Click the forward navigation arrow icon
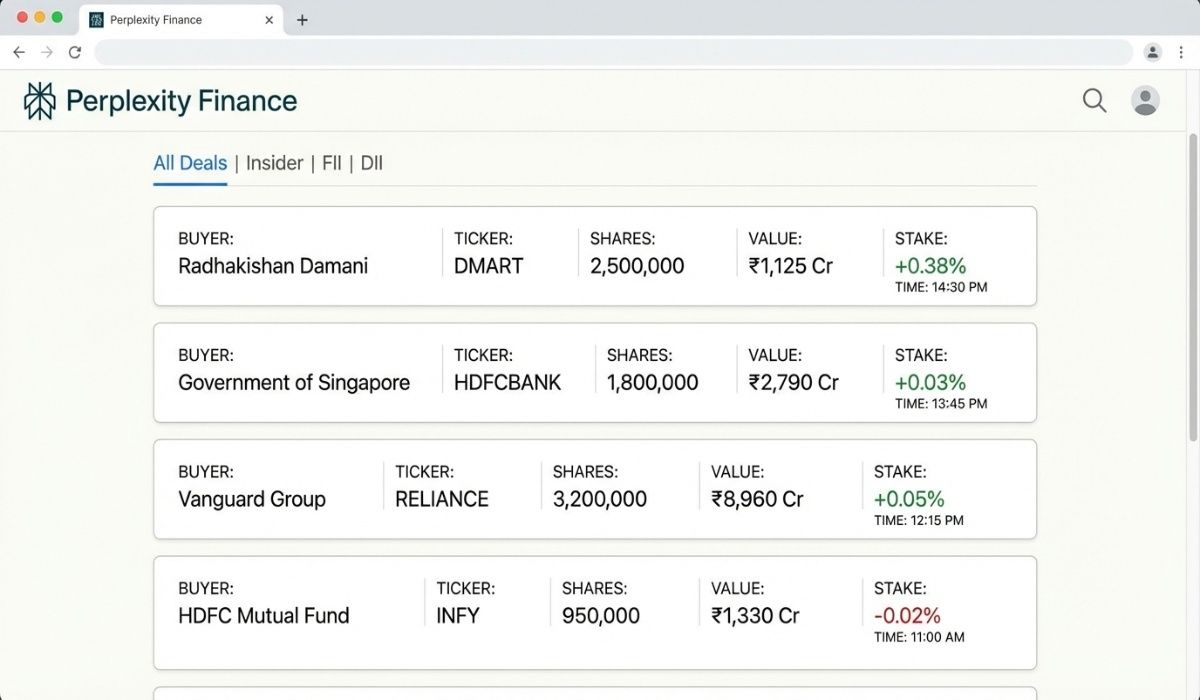Screen dimensions: 1200x700 47,52
